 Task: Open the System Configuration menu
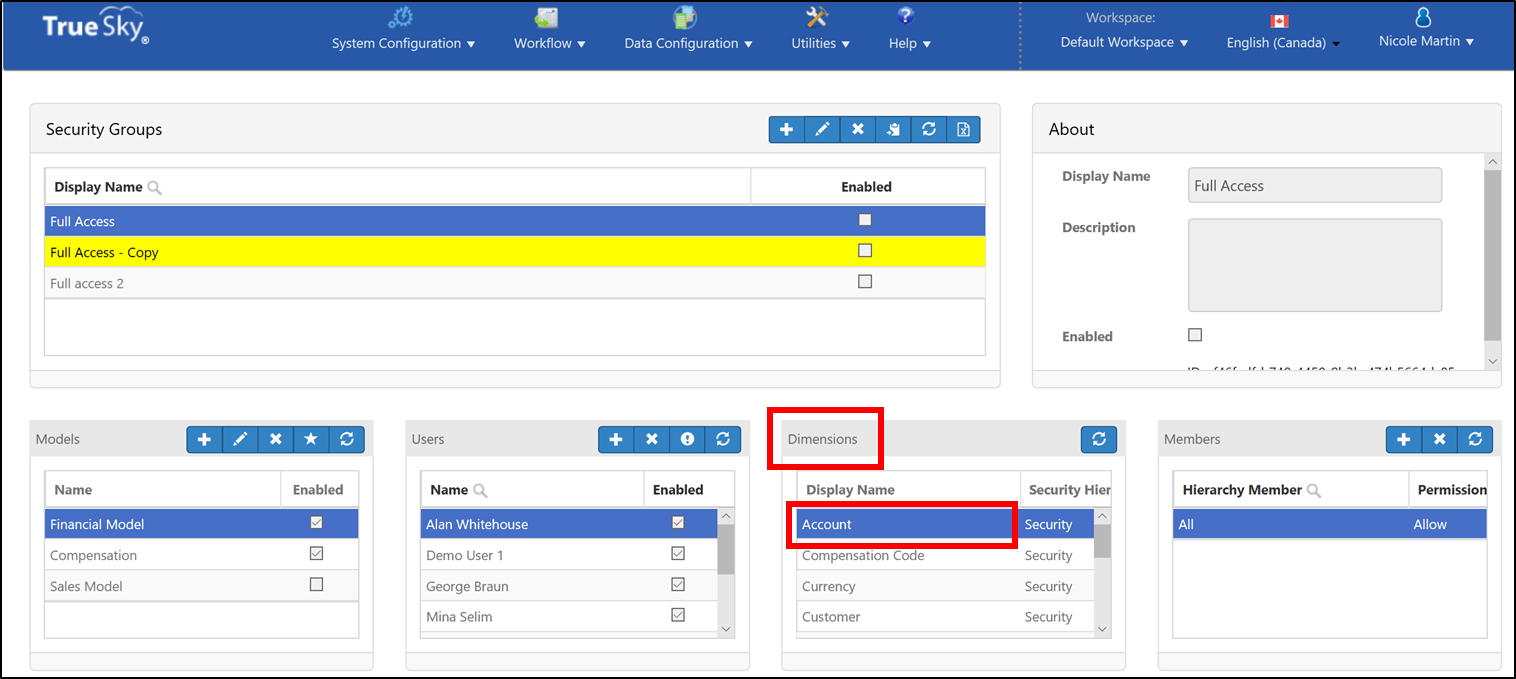403,44
